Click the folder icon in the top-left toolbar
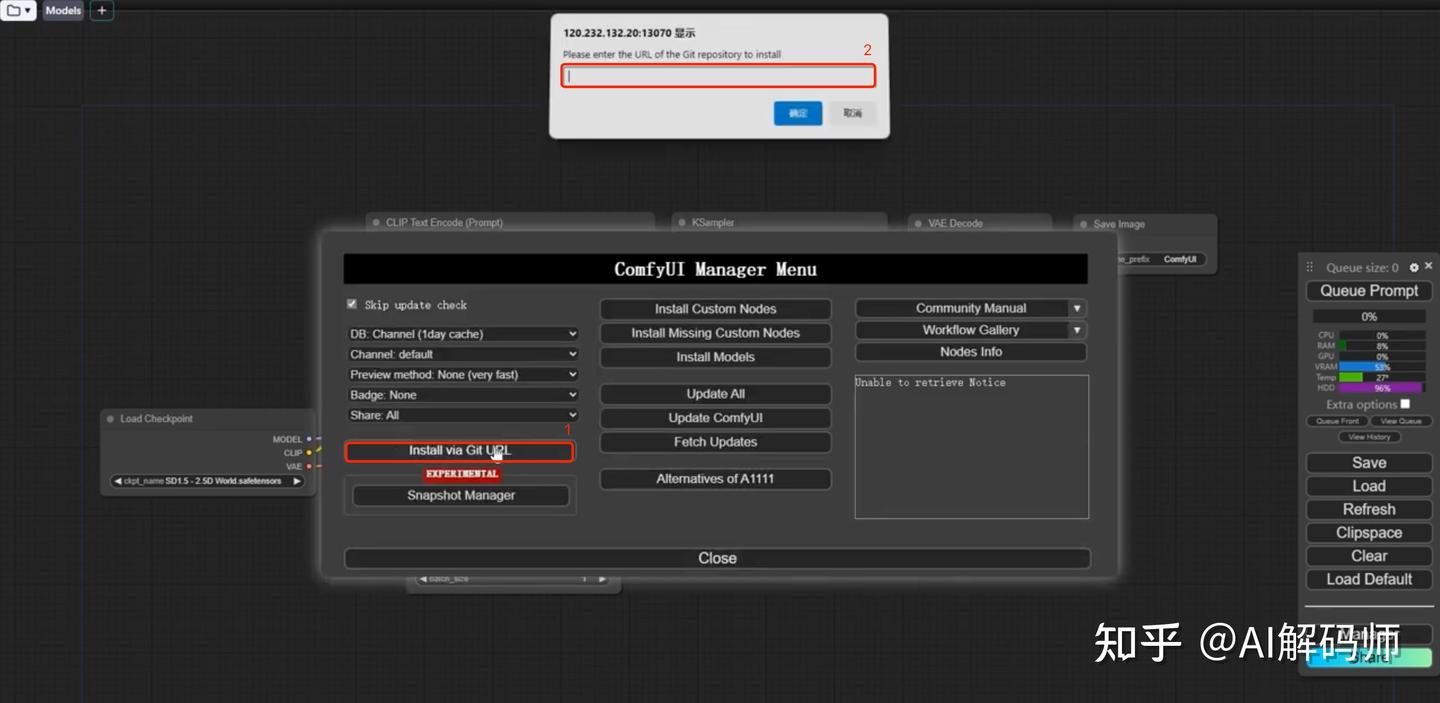 12,10
